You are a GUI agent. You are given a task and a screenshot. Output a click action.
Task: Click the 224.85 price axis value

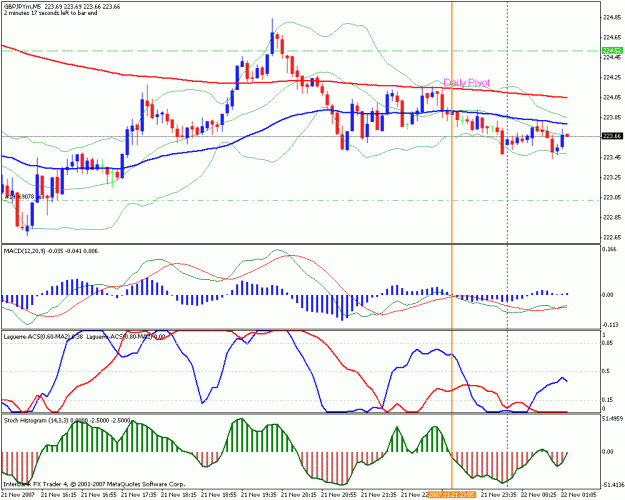613,18
